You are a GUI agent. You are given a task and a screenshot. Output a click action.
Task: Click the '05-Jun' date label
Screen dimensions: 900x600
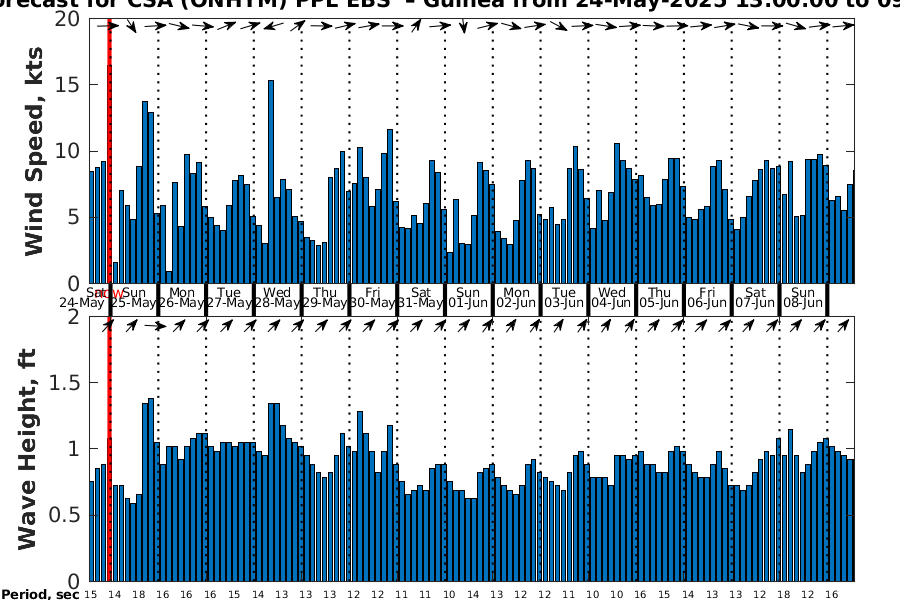659,303
